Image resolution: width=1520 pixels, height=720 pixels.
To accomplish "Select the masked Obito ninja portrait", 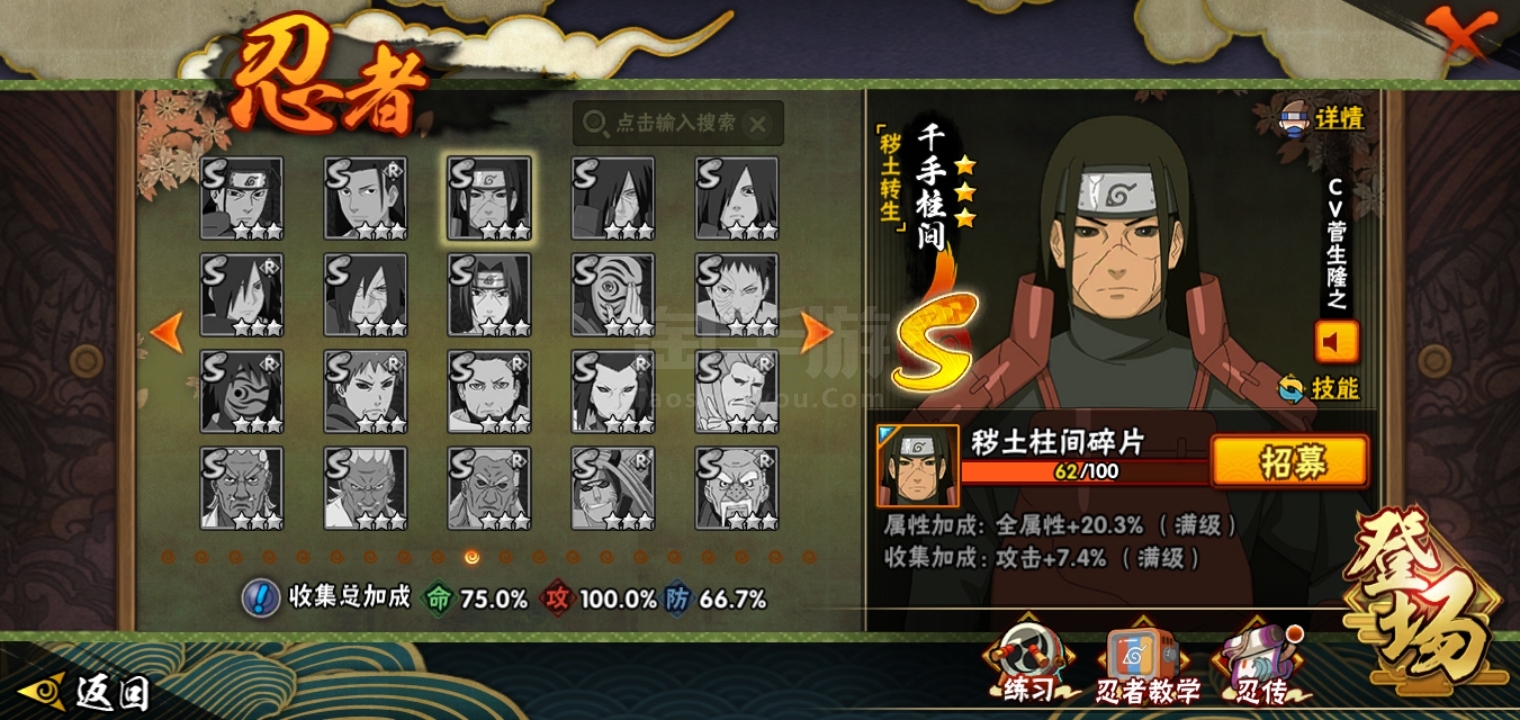I will 613,295.
